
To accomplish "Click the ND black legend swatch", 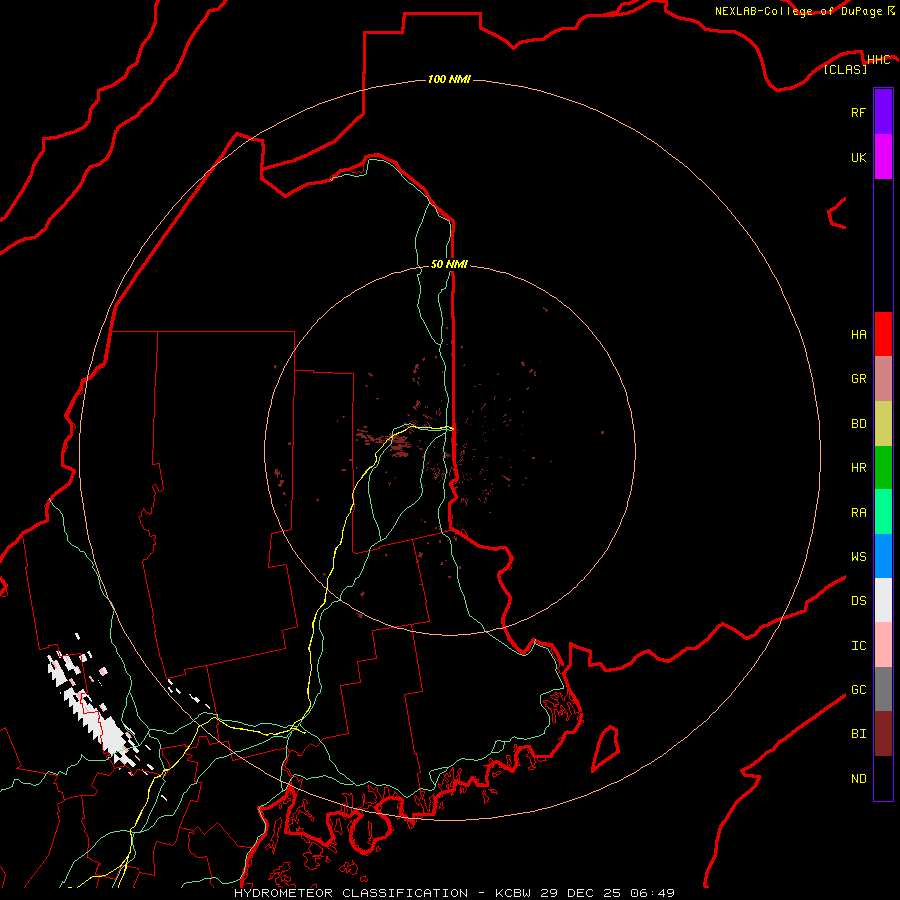I will point(883,778).
